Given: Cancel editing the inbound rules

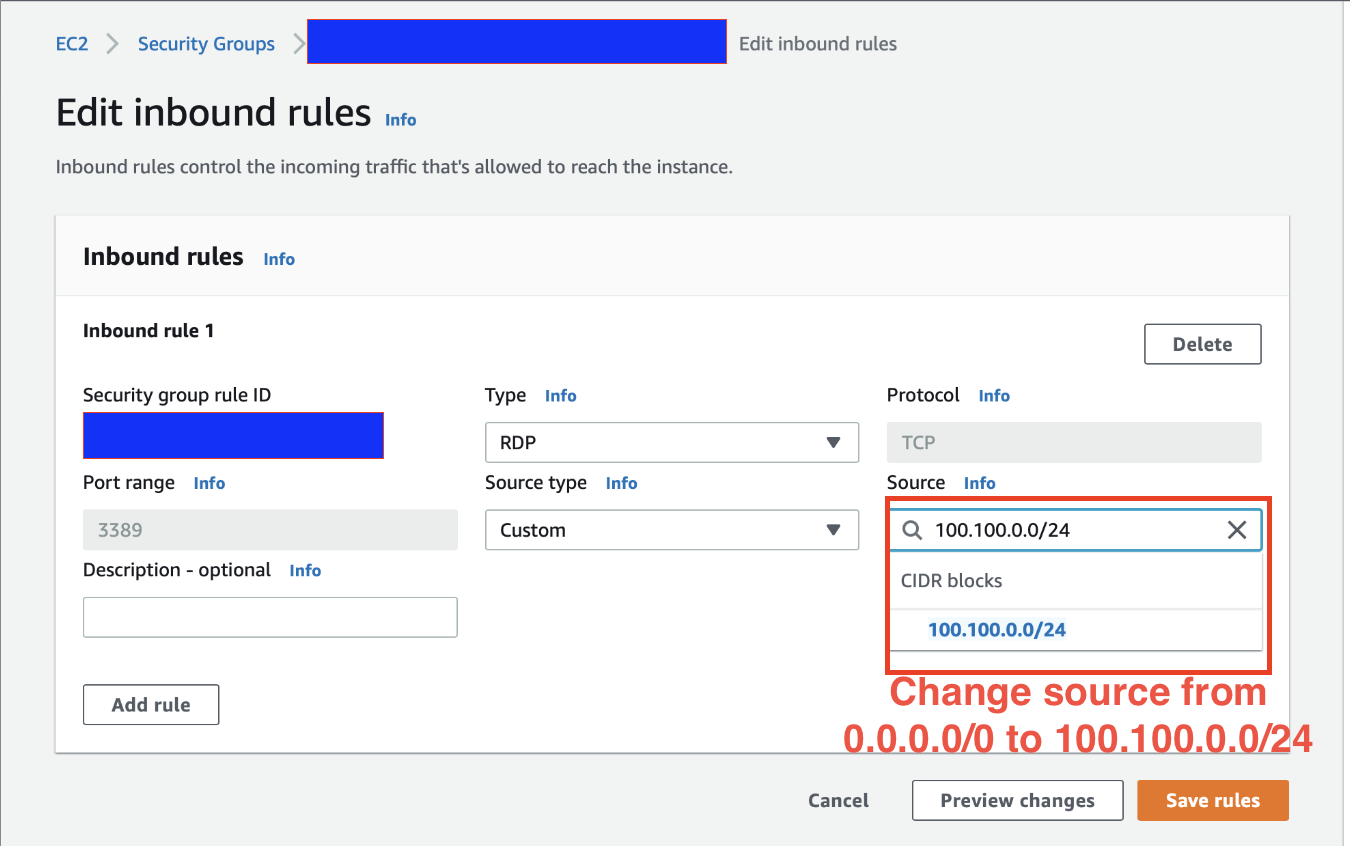Looking at the screenshot, I should pyautogui.click(x=838, y=801).
